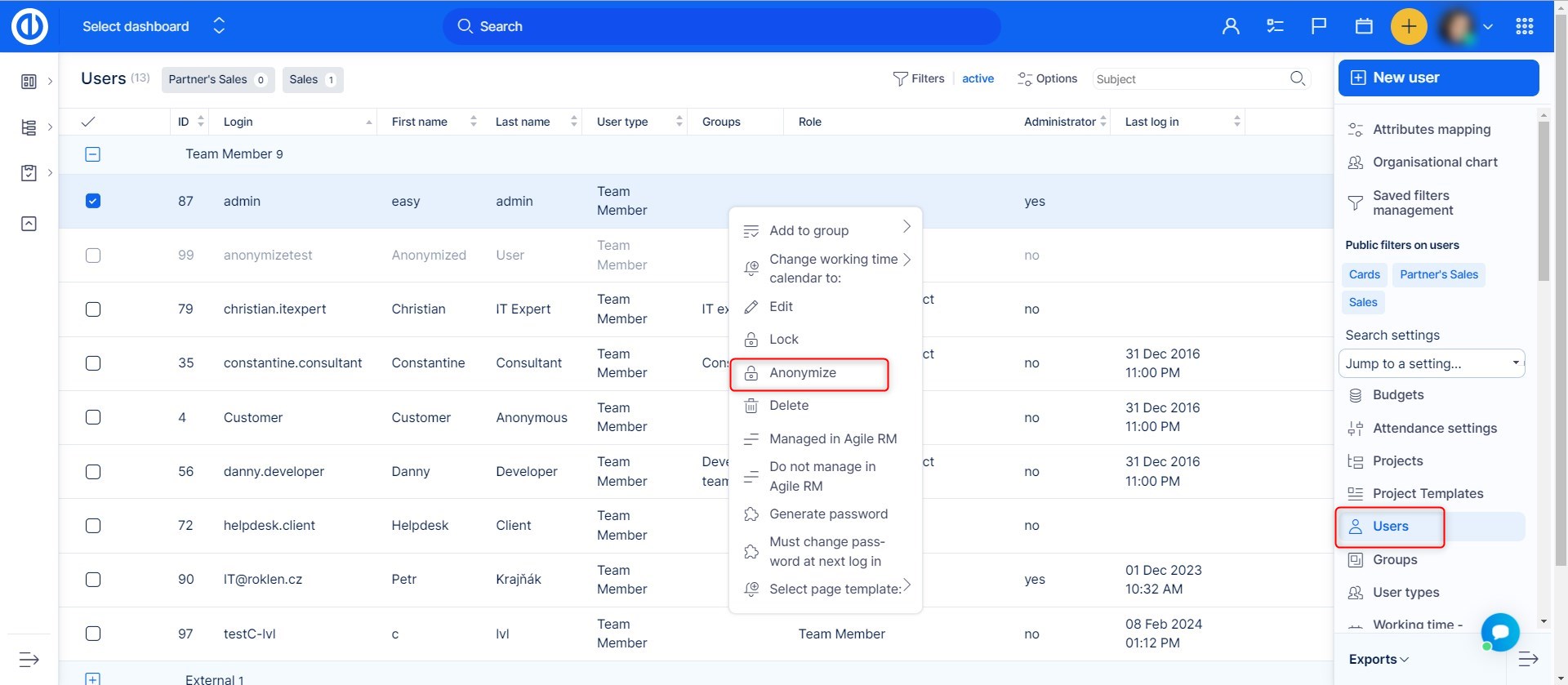This screenshot has height=685, width=1568.
Task: Check the christian.itexpert row checkbox
Action: [93, 309]
